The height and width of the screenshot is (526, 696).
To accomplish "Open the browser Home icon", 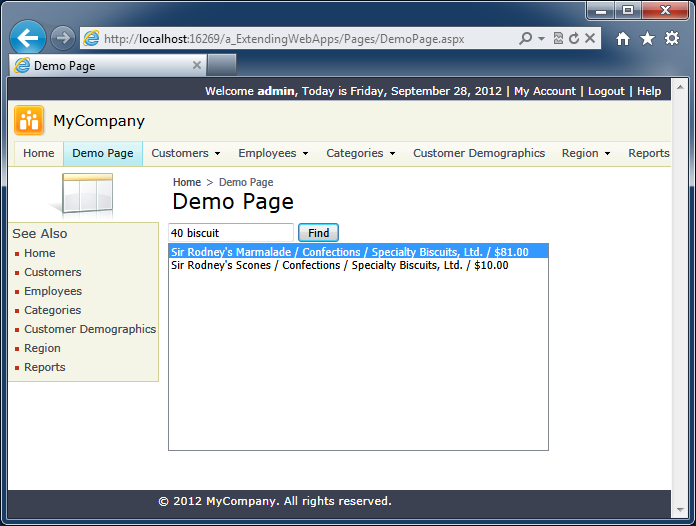I will pos(623,39).
